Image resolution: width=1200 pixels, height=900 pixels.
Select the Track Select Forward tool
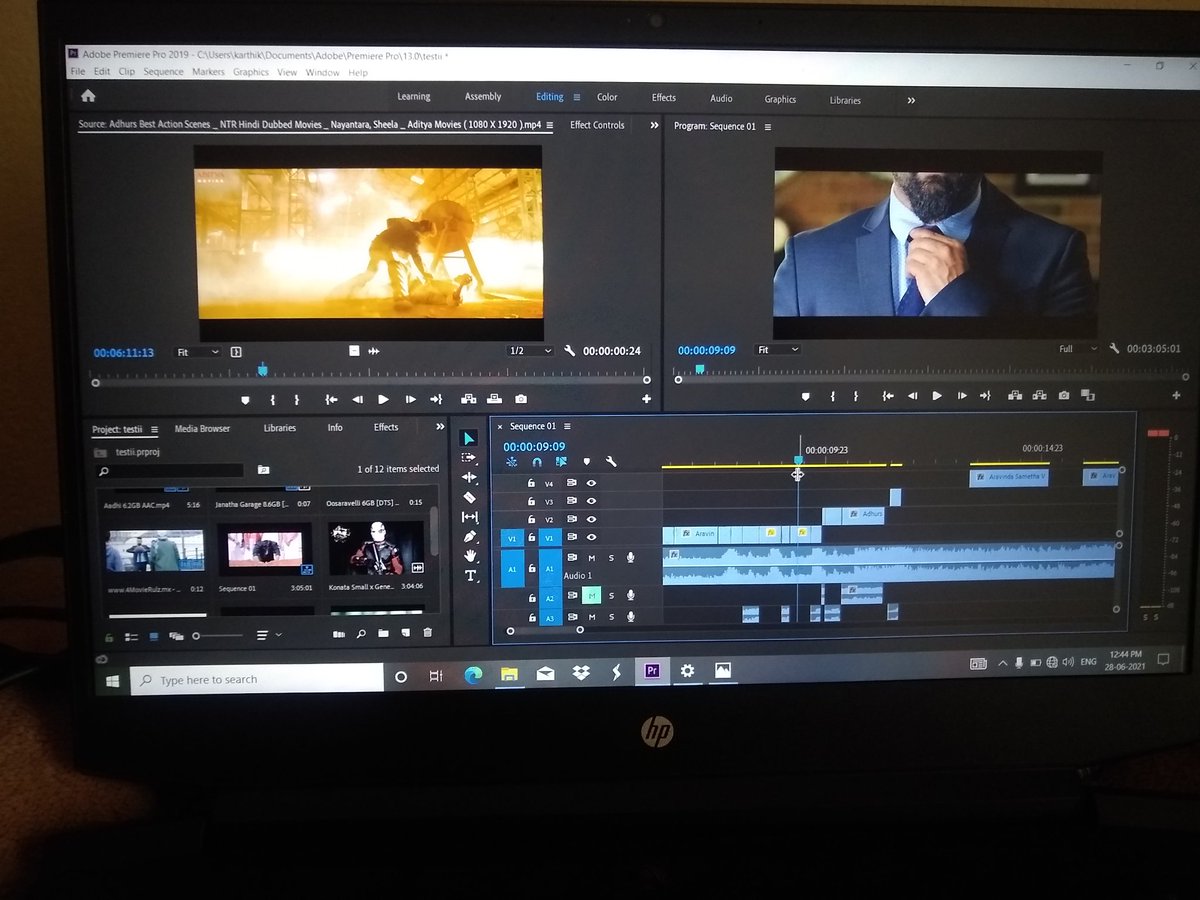click(469, 457)
